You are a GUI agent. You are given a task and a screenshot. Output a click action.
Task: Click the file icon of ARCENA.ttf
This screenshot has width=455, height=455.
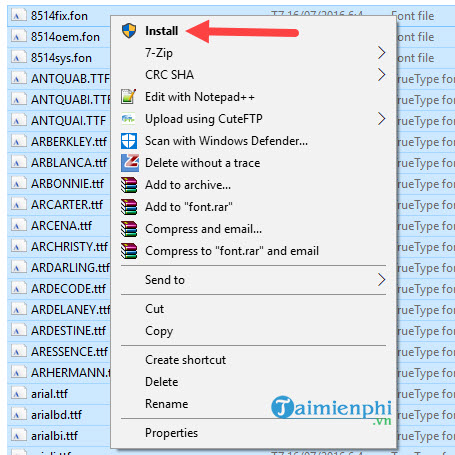pos(18,225)
